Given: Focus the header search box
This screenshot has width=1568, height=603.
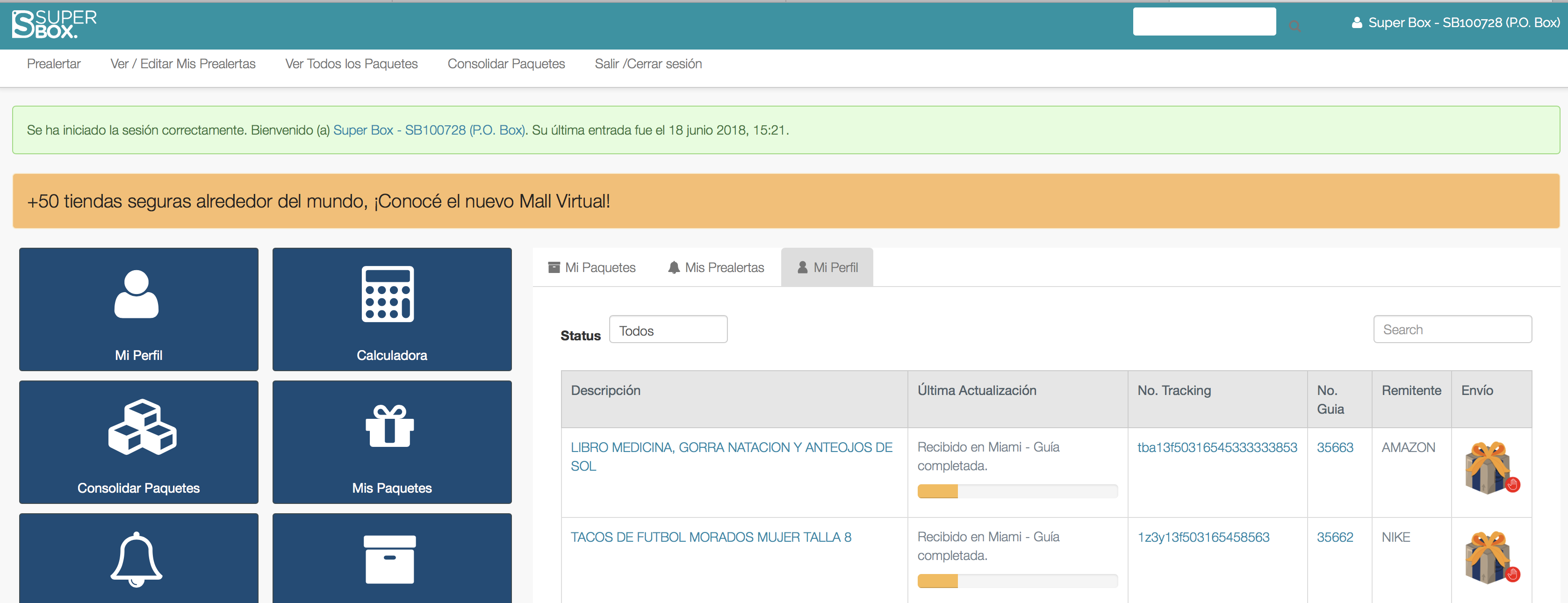Looking at the screenshot, I should point(1204,22).
